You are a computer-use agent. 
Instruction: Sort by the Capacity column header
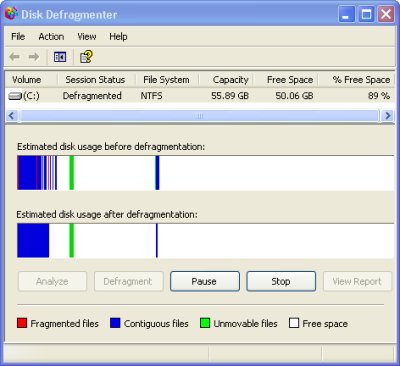point(226,80)
